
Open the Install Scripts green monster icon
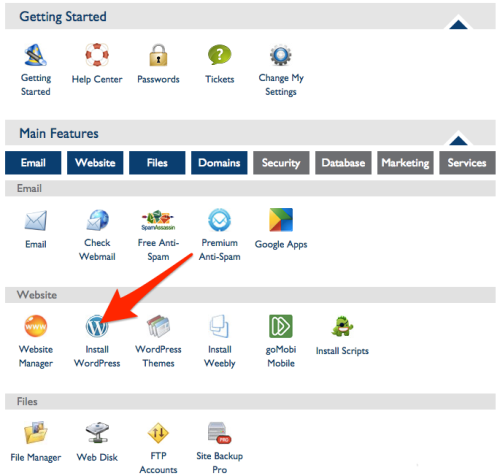point(342,326)
